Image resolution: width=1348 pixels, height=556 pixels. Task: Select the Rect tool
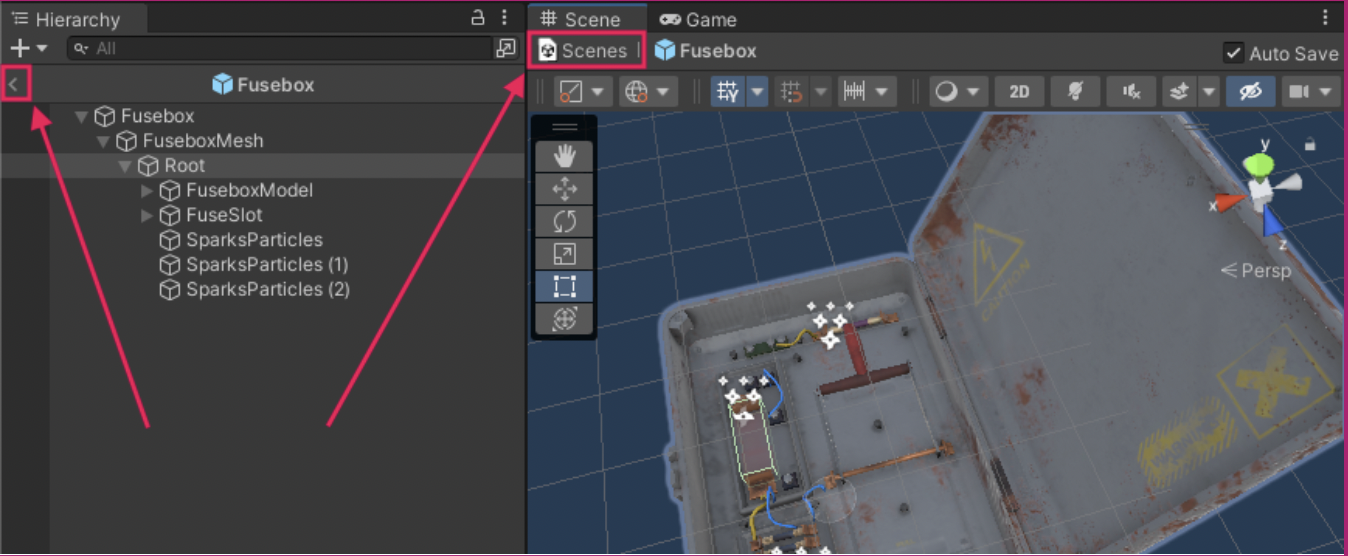pos(565,286)
